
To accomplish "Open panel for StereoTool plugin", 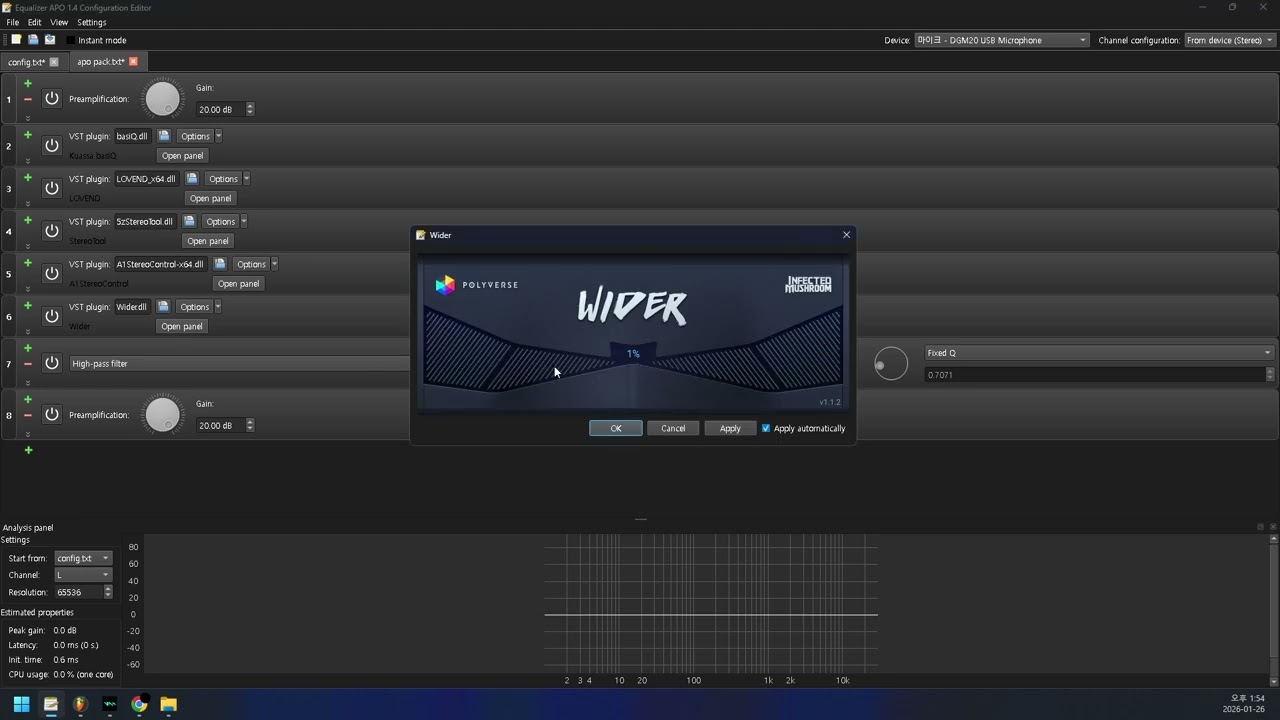I will click(208, 241).
